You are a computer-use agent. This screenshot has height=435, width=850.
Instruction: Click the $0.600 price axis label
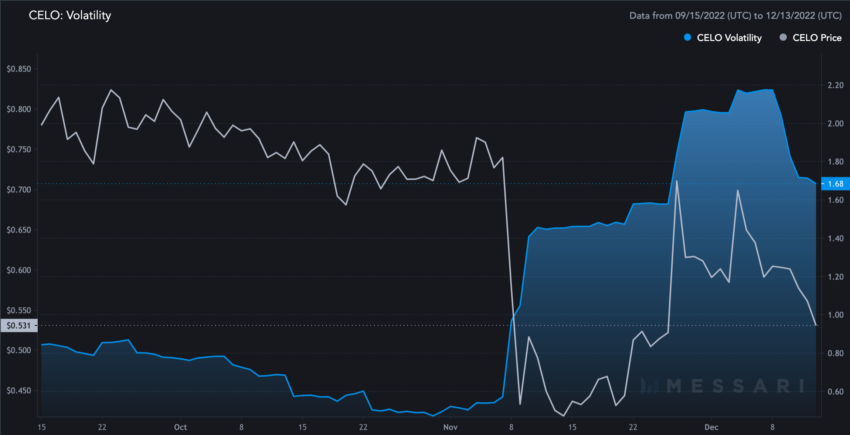pos(18,270)
